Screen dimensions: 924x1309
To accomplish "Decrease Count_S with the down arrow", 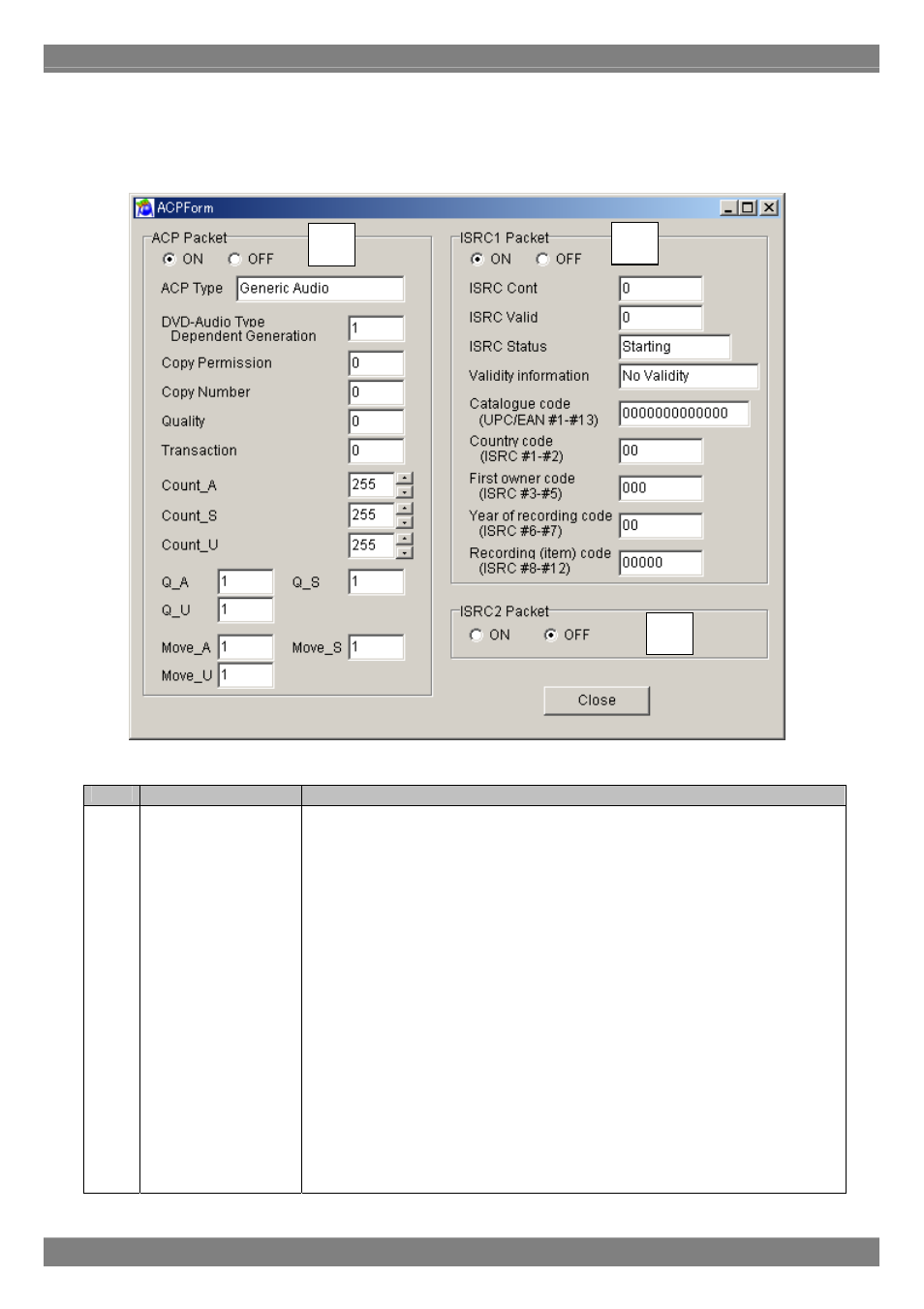I will 405,522.
